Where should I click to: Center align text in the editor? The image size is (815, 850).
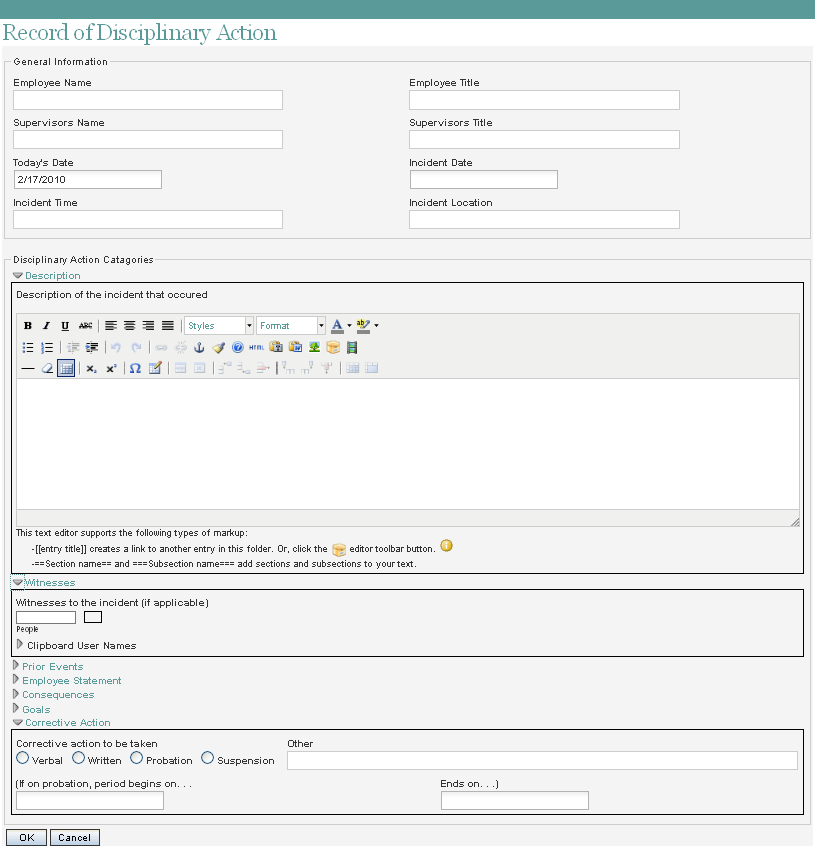(130, 326)
